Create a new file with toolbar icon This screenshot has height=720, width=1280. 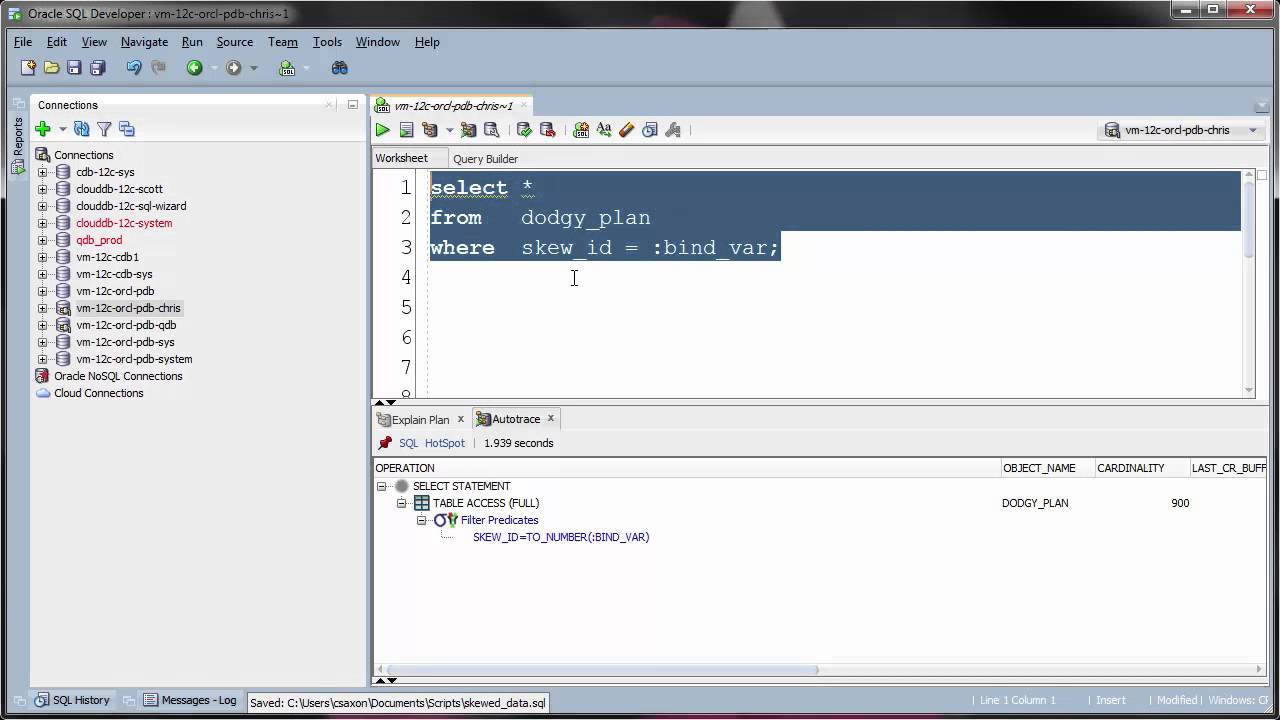(28, 68)
